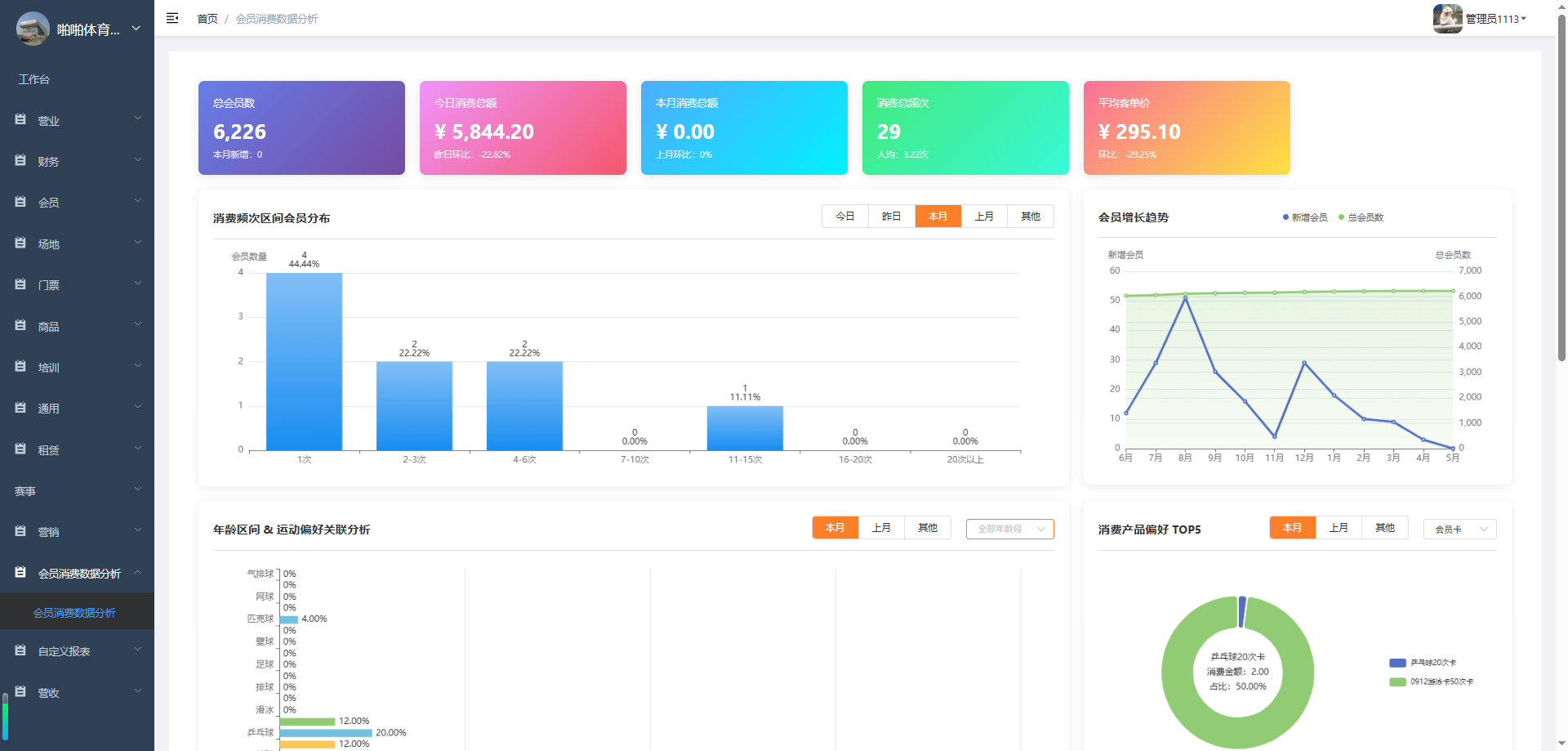The width and height of the screenshot is (1568, 751).
Task: Click the 场地 sidebar icon
Action: tap(20, 243)
